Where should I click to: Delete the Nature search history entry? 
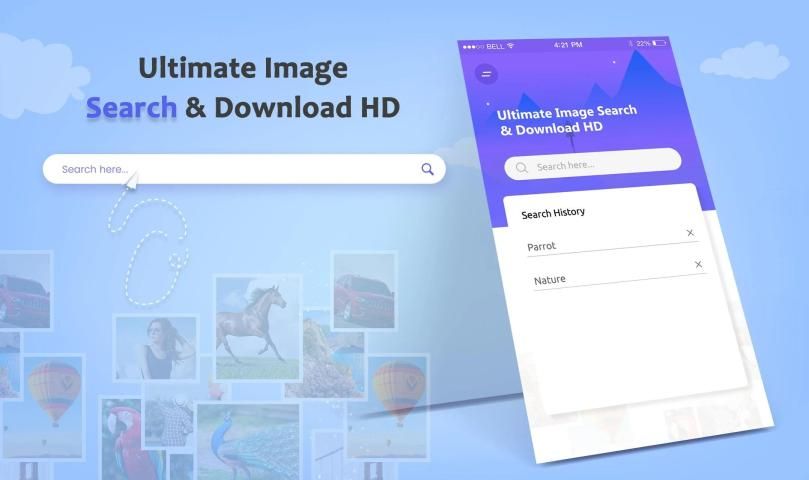coord(698,265)
